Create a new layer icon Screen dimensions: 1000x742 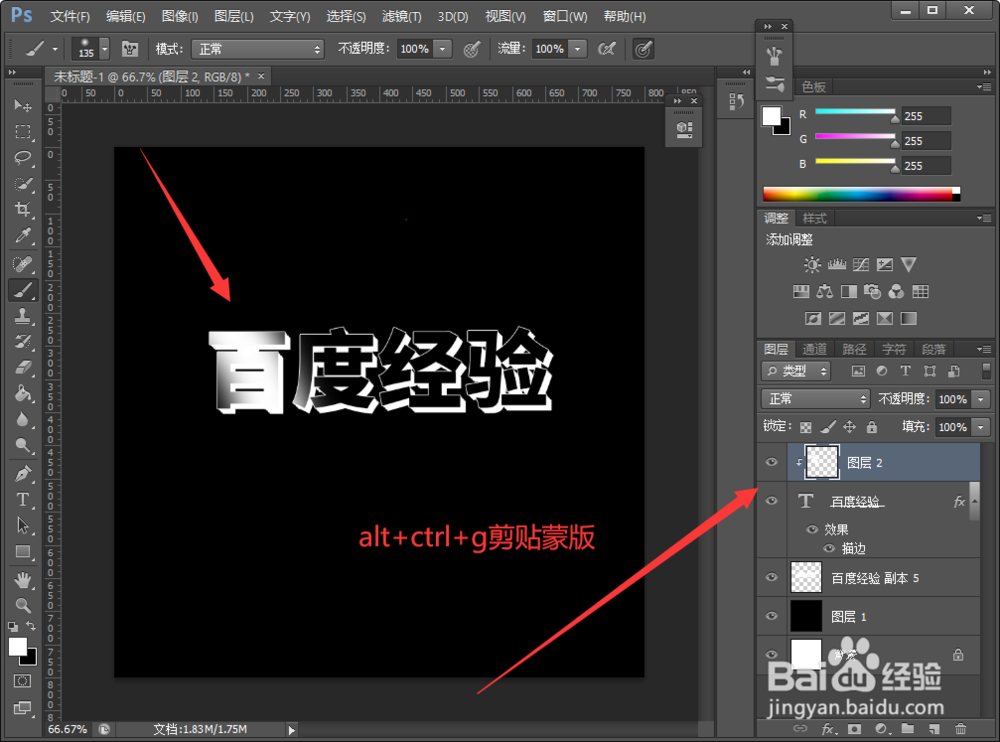click(x=934, y=729)
